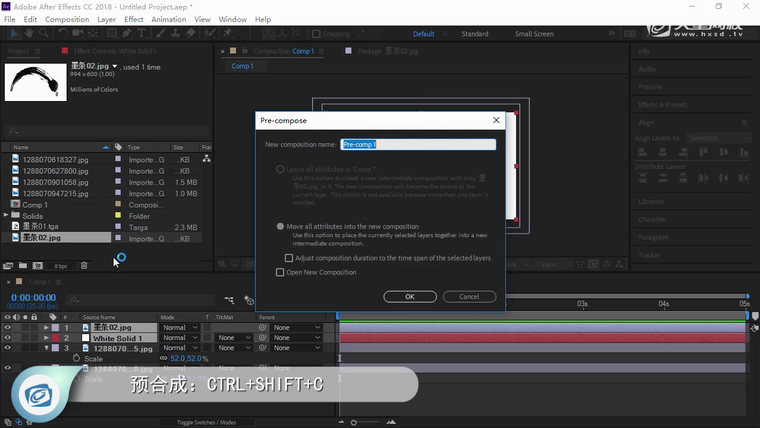Open blend Mode dropdown for White Solid 1
760x428 pixels.
(179, 338)
